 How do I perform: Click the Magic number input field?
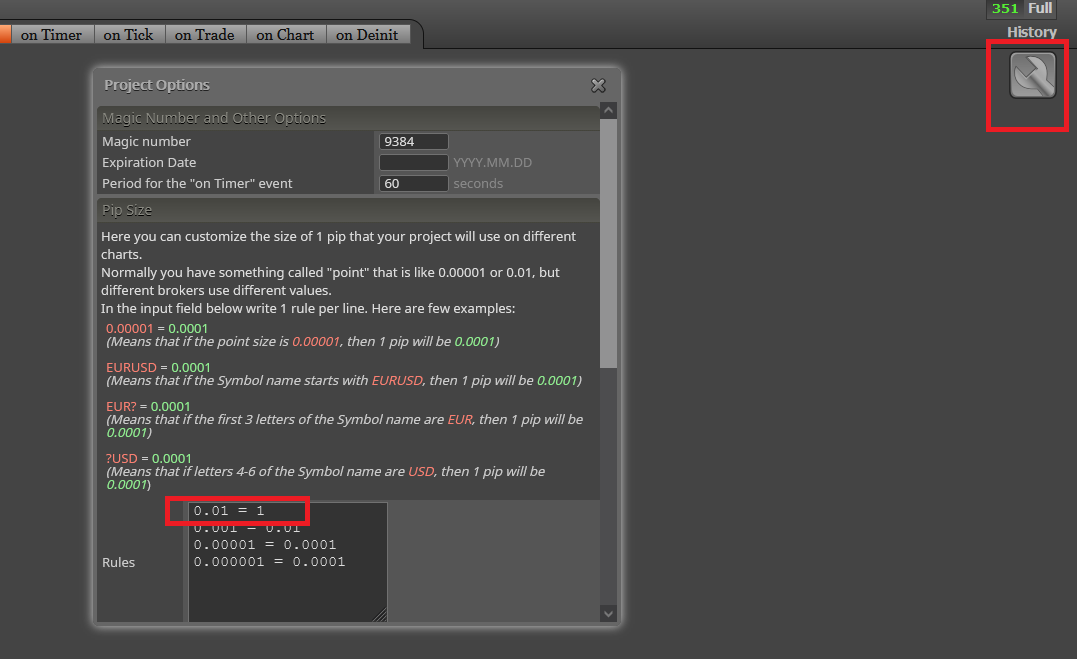[x=413, y=142]
